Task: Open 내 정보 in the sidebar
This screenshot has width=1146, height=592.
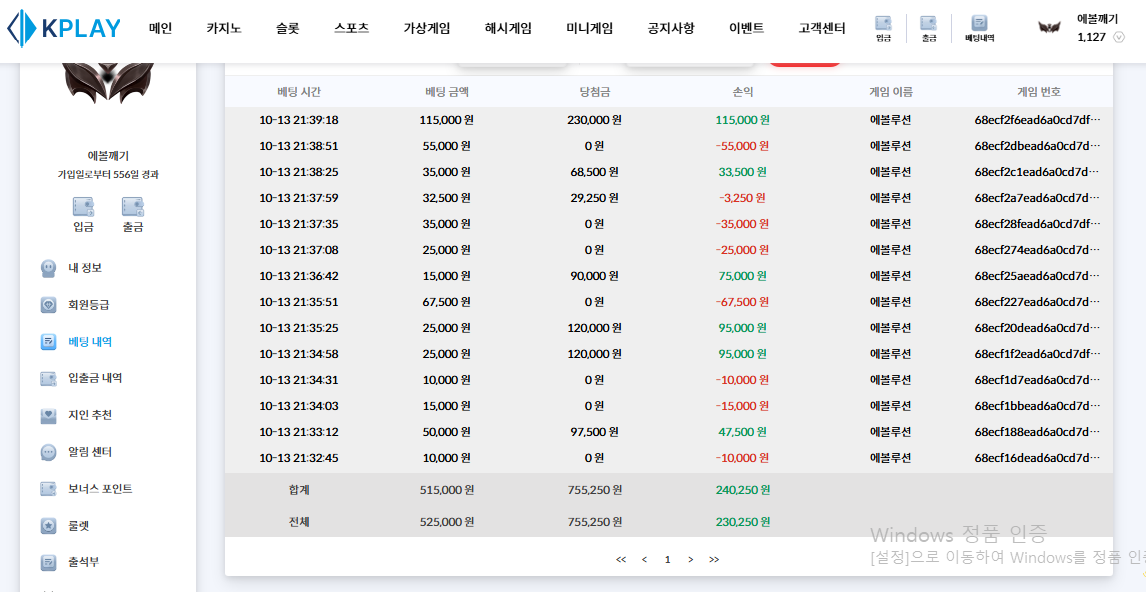Action: click(84, 268)
